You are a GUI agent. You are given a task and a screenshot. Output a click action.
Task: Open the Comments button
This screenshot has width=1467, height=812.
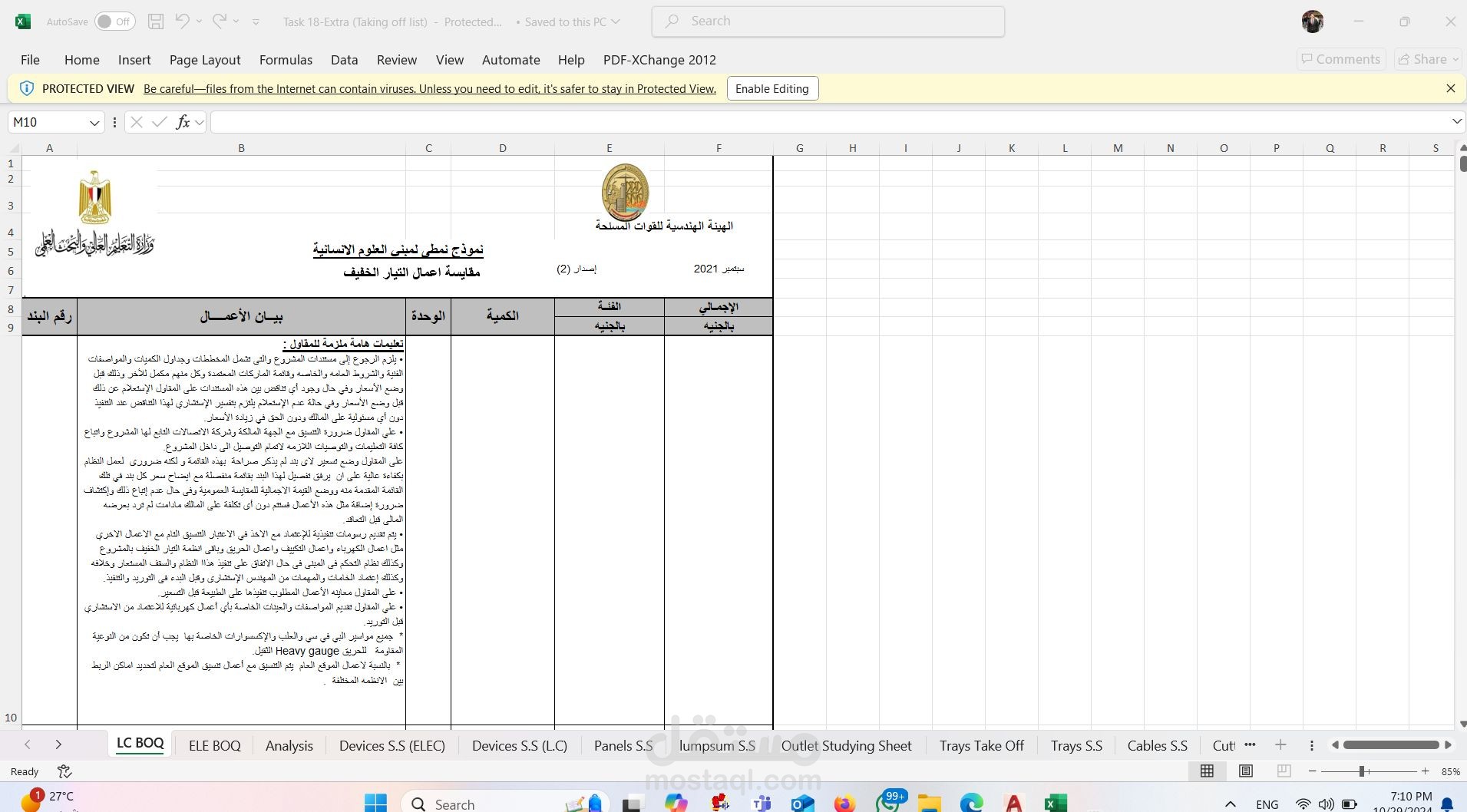point(1341,59)
